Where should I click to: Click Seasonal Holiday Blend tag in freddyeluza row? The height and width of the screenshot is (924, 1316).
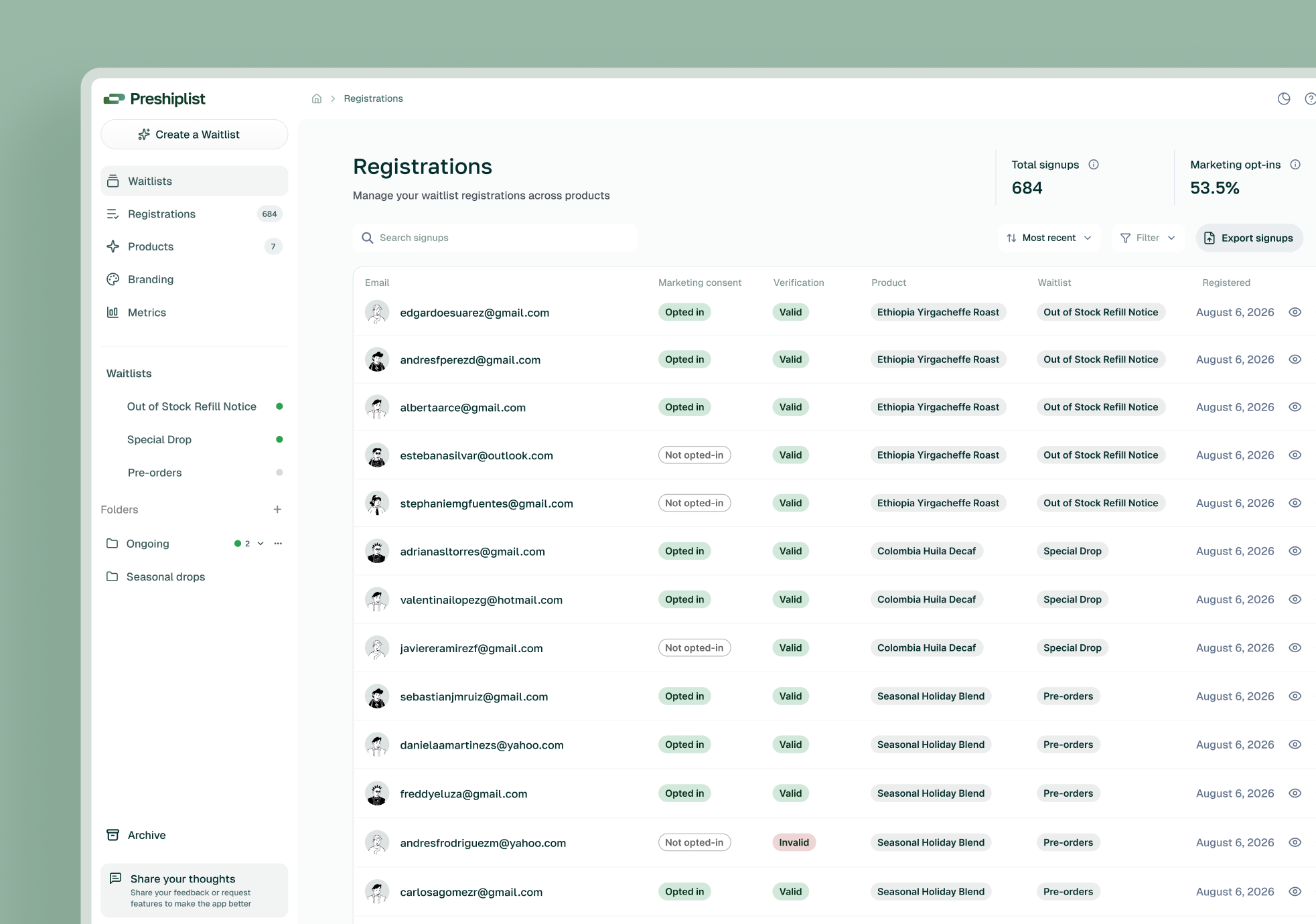click(931, 793)
